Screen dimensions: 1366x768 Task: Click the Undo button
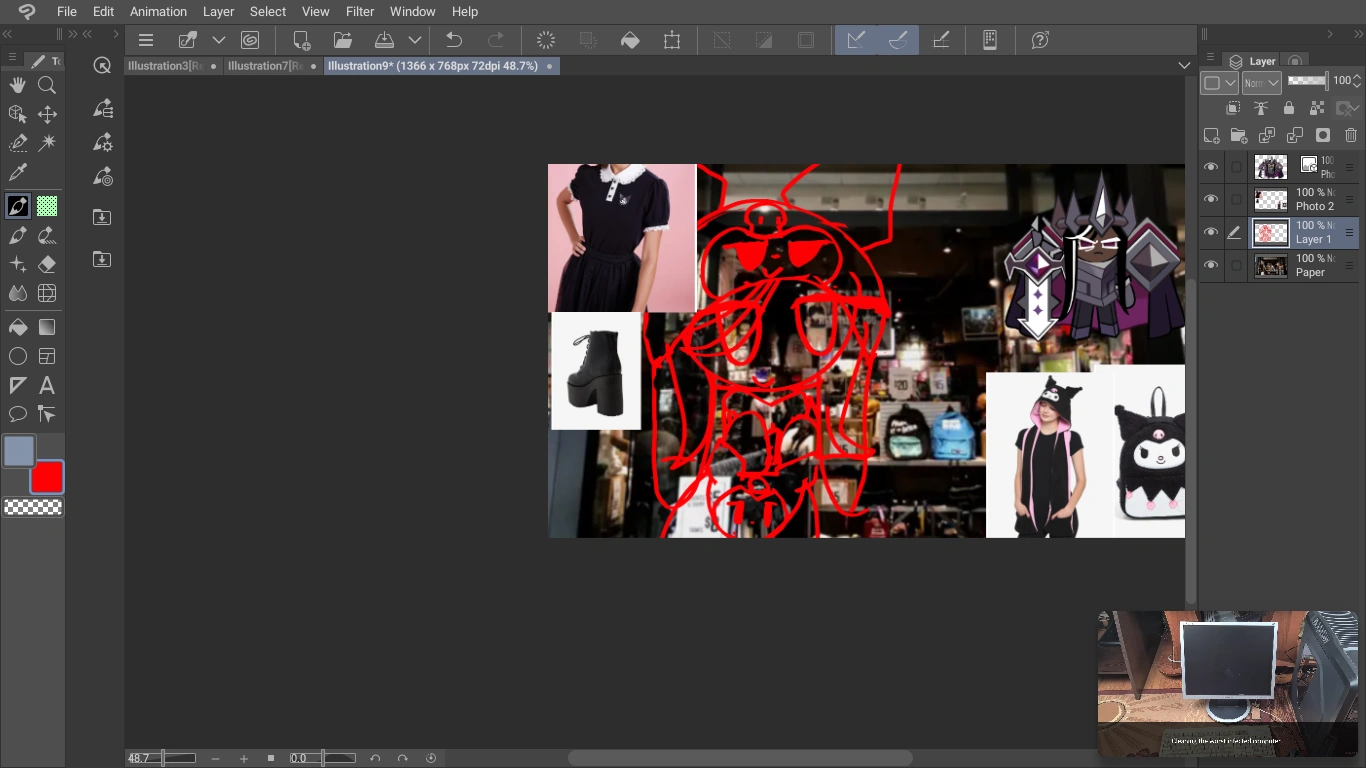point(453,40)
